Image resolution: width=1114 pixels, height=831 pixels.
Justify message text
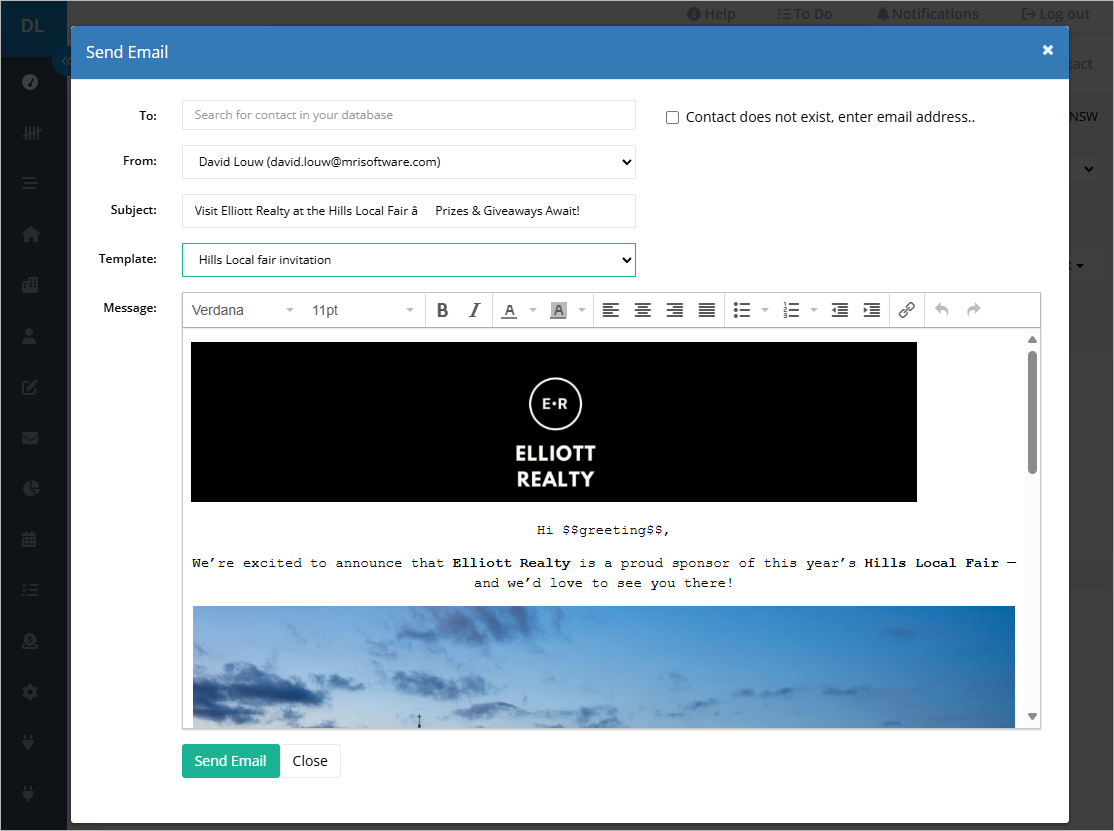click(x=706, y=310)
